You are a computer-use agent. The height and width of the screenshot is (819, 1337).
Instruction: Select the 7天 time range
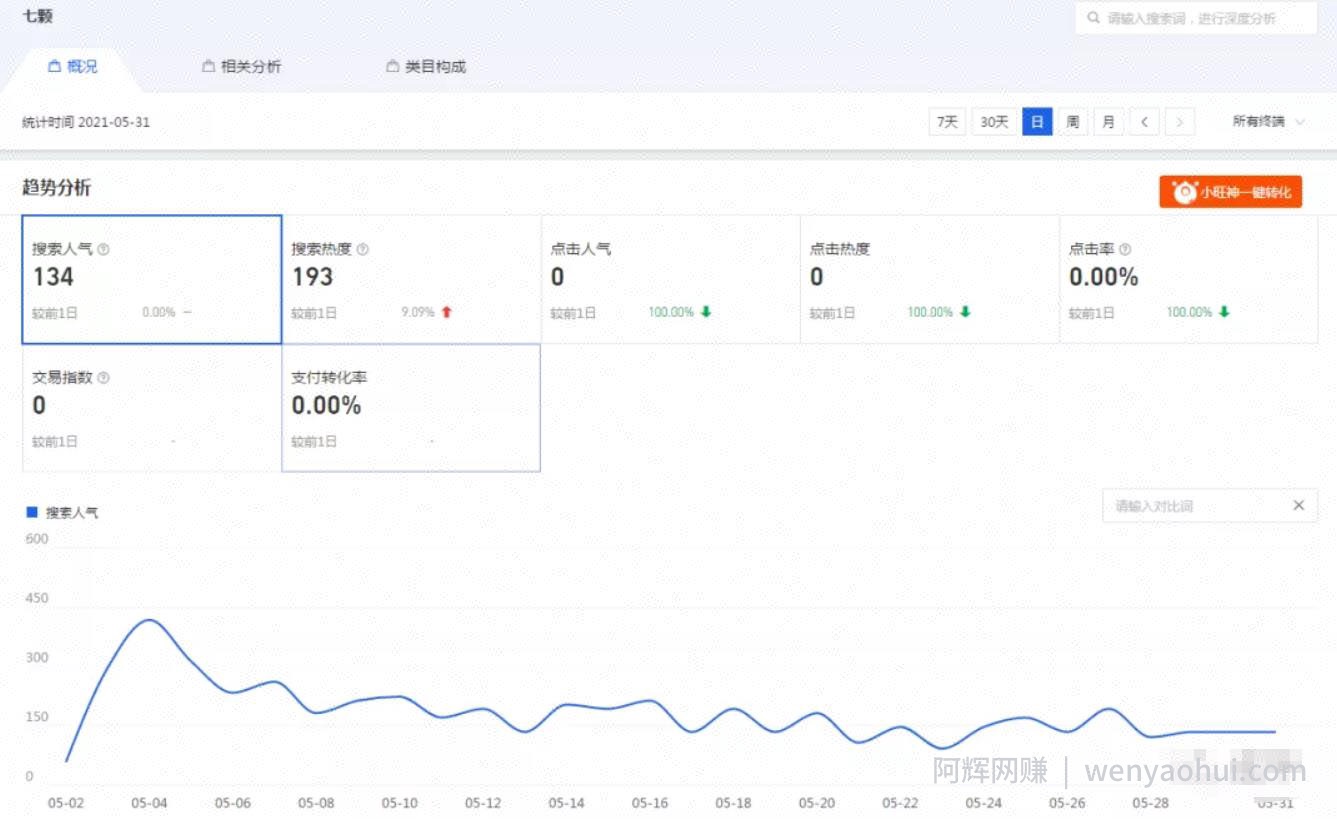pyautogui.click(x=946, y=122)
